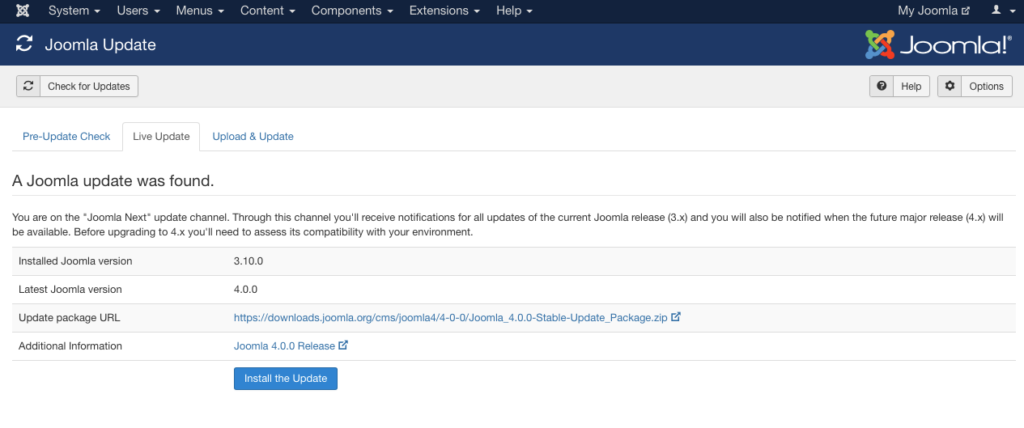Switch to the Upload & Update tab
1024x428 pixels.
click(252, 136)
